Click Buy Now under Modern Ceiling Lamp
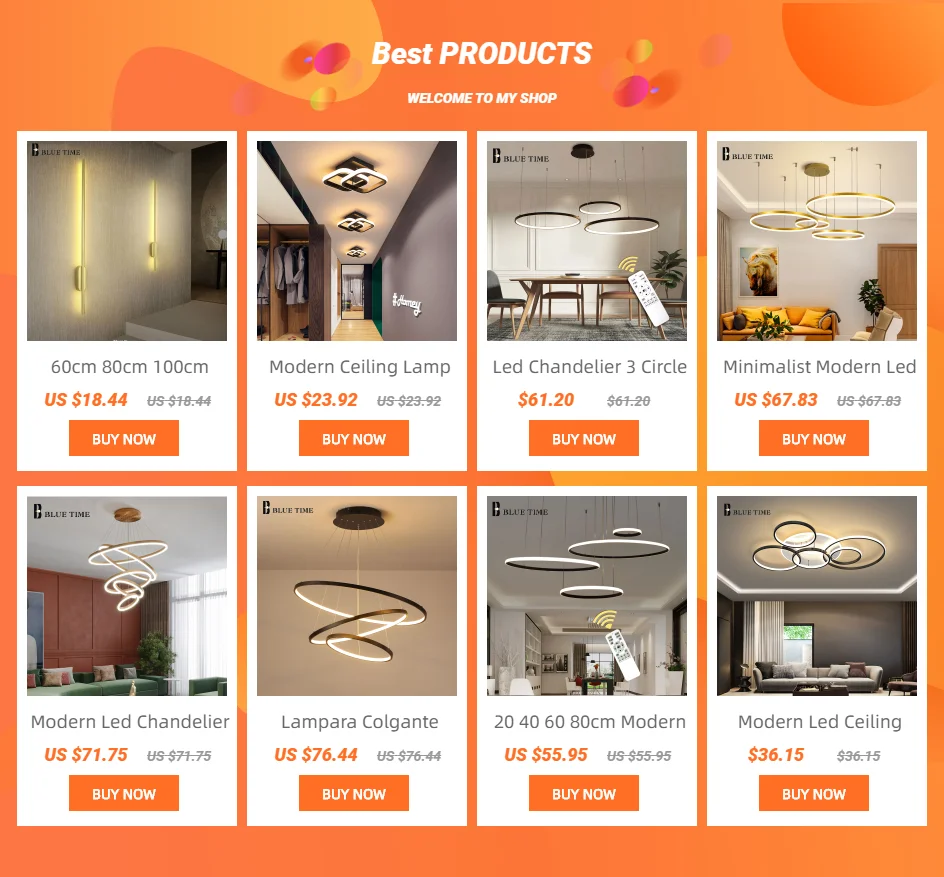This screenshot has width=944, height=877. (354, 438)
